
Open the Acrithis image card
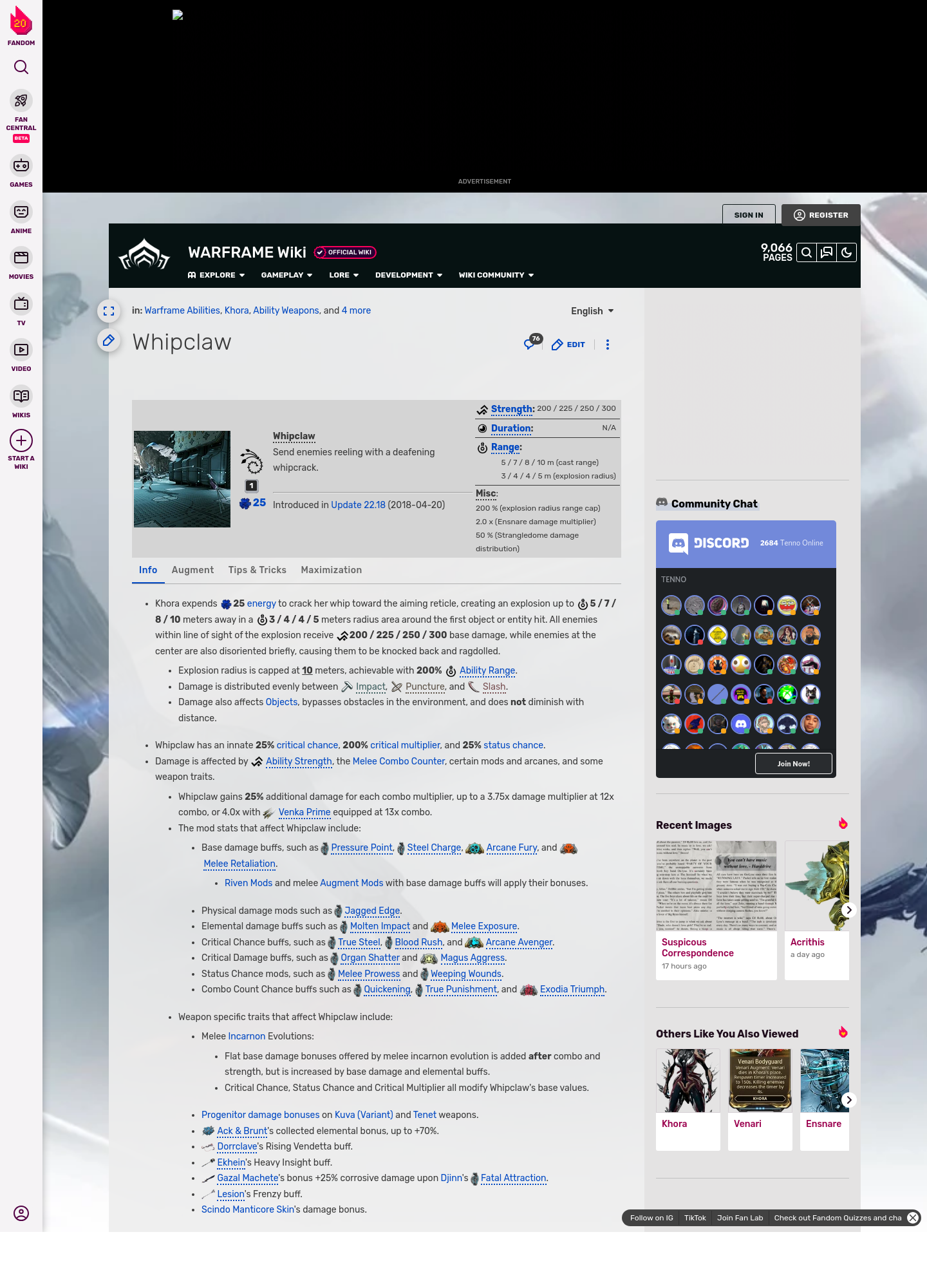coord(817,910)
